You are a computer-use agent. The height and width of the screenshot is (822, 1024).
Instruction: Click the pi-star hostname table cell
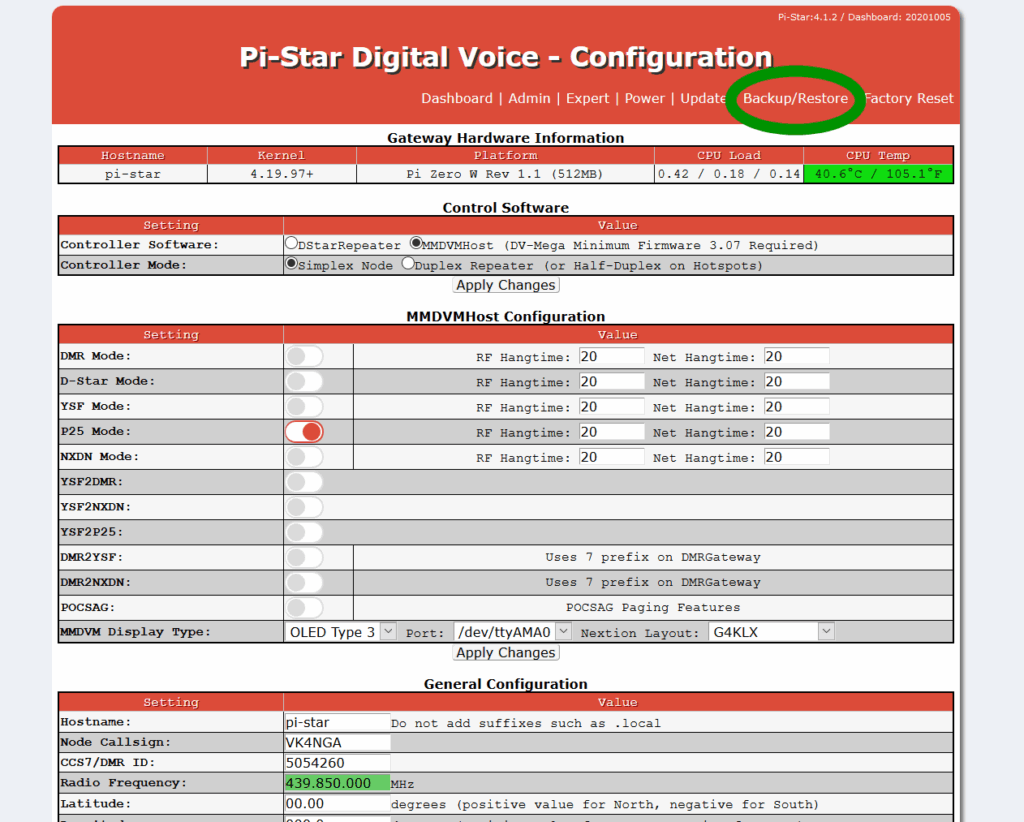point(133,174)
